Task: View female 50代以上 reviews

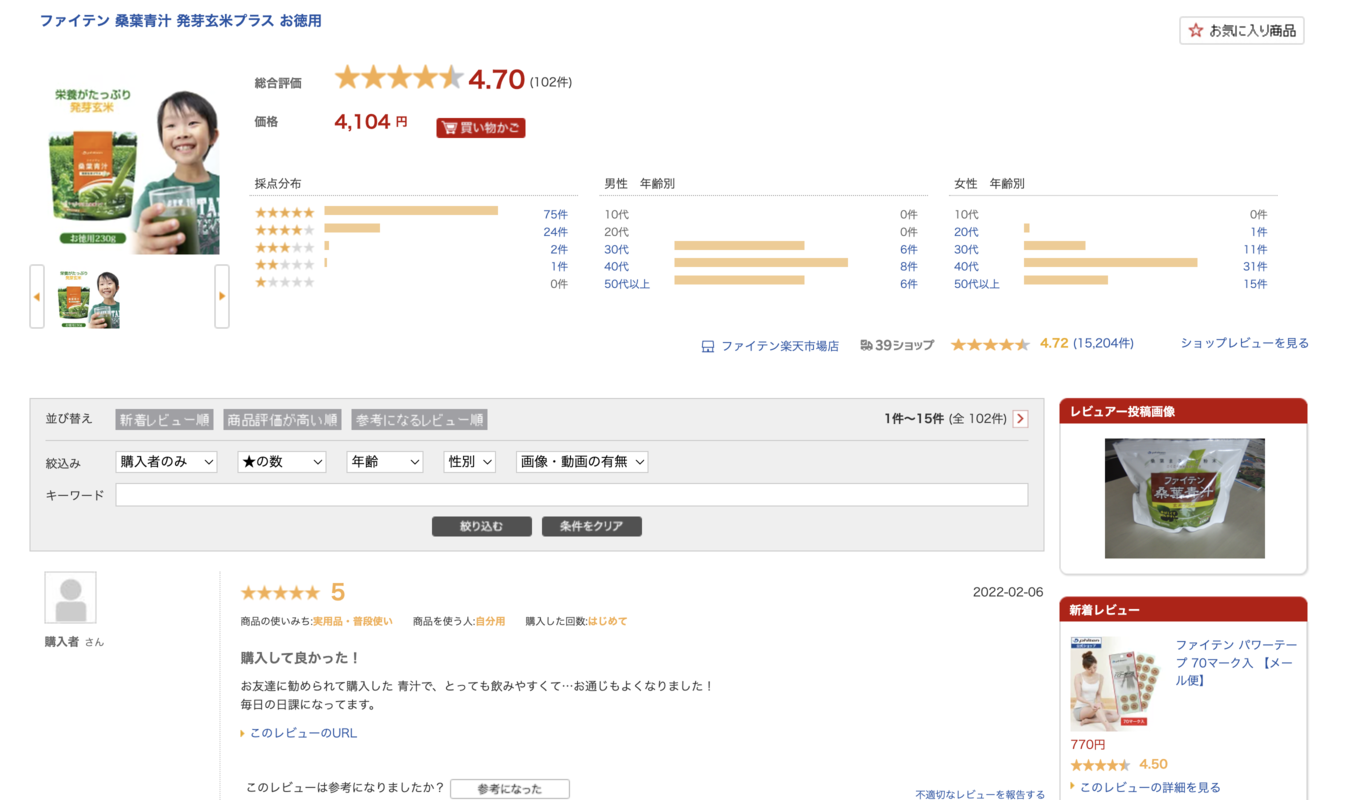Action: 977,284
